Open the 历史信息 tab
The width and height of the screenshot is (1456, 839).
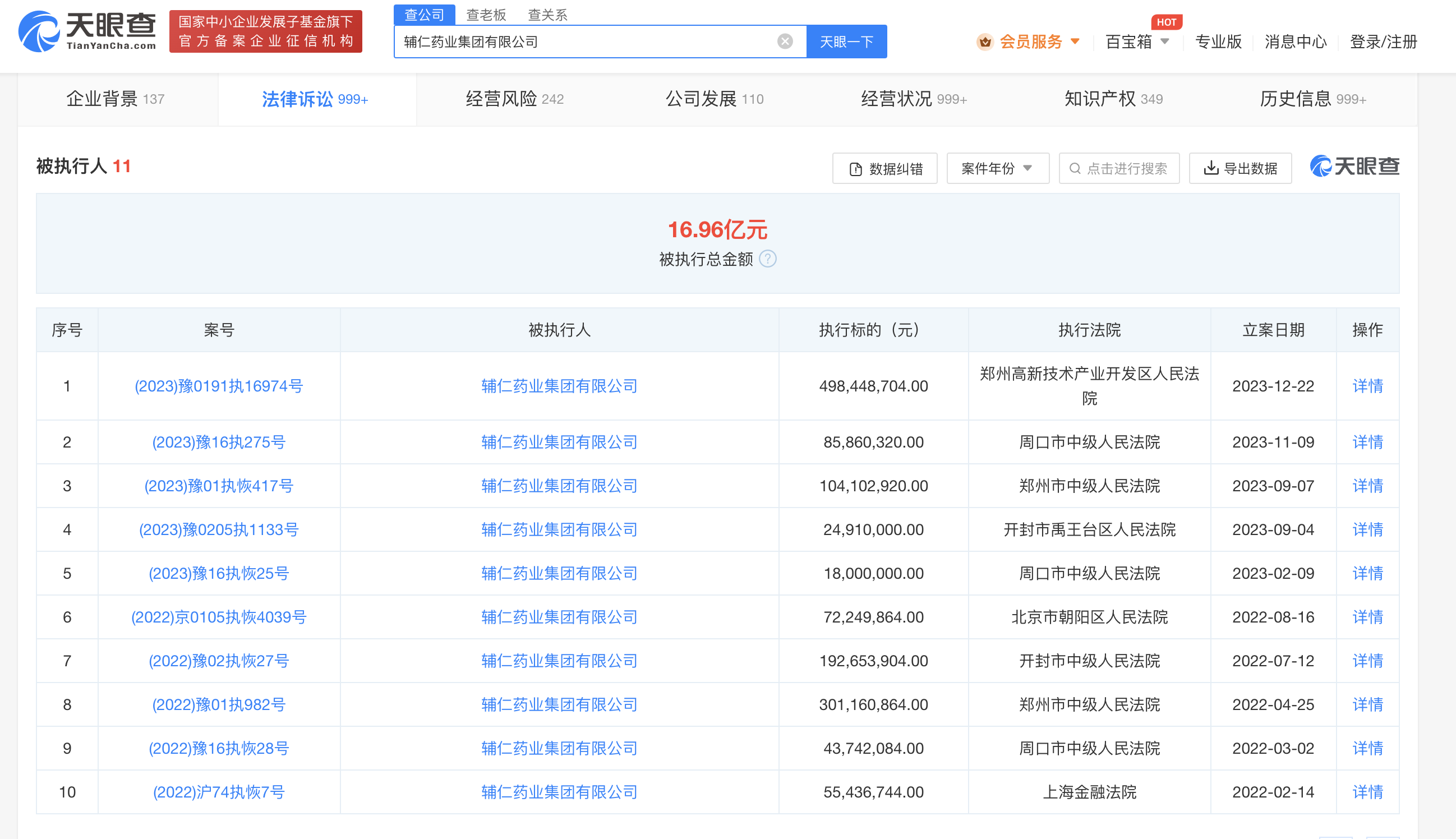pos(1313,99)
